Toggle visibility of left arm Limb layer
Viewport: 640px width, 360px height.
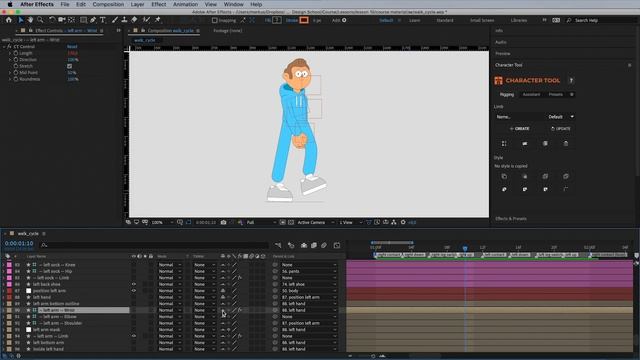133,336
